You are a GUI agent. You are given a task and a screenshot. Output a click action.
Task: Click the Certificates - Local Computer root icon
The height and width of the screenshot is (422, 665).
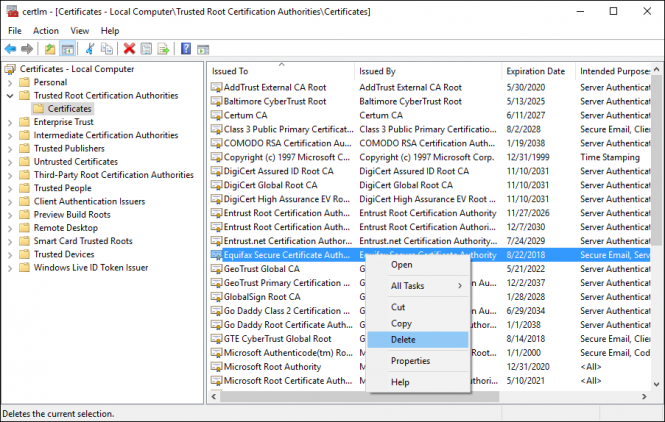point(10,69)
